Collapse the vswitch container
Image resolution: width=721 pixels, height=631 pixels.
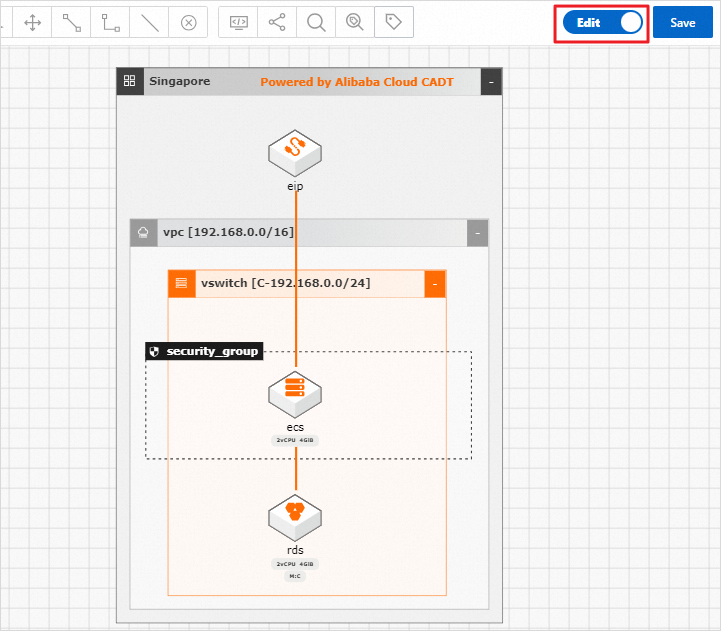coord(435,284)
